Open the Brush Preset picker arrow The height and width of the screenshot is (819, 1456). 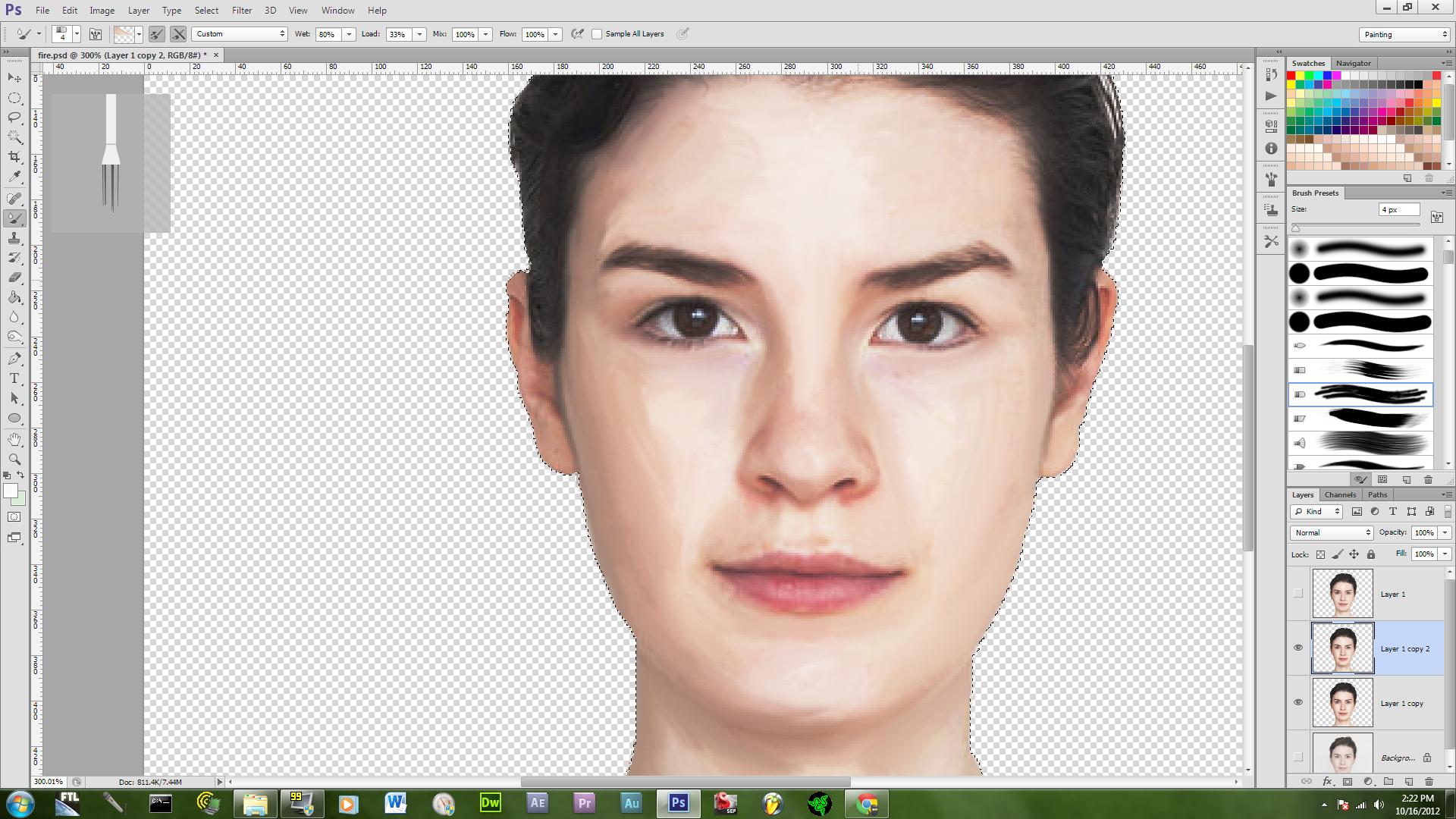click(x=77, y=34)
